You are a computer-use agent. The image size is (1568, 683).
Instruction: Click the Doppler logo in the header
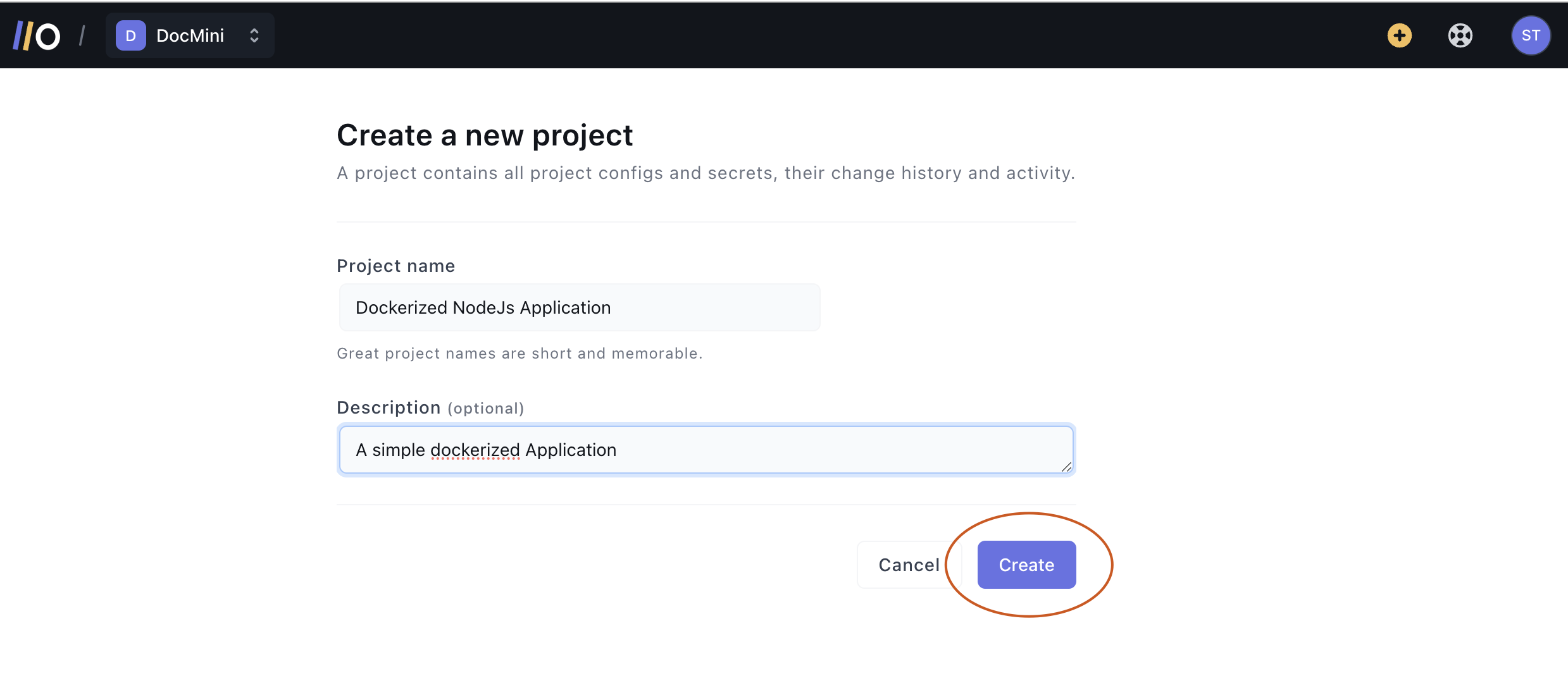(x=37, y=36)
